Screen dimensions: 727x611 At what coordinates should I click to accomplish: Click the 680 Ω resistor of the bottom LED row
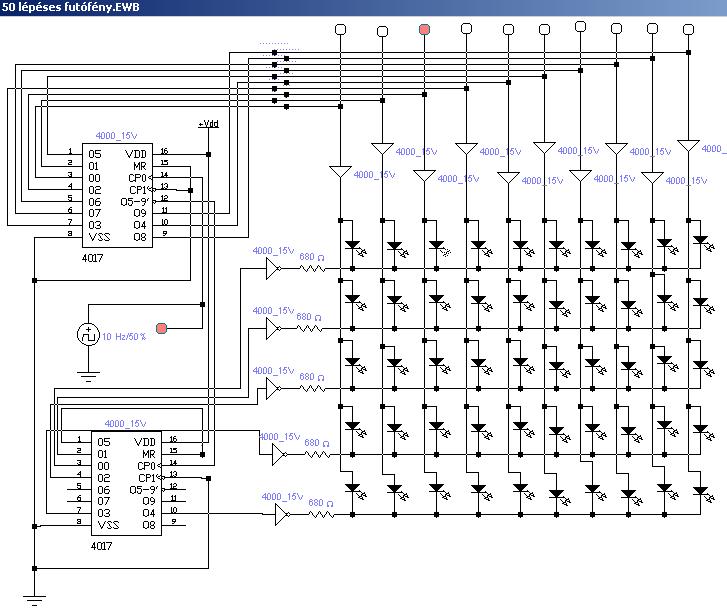pos(321,515)
